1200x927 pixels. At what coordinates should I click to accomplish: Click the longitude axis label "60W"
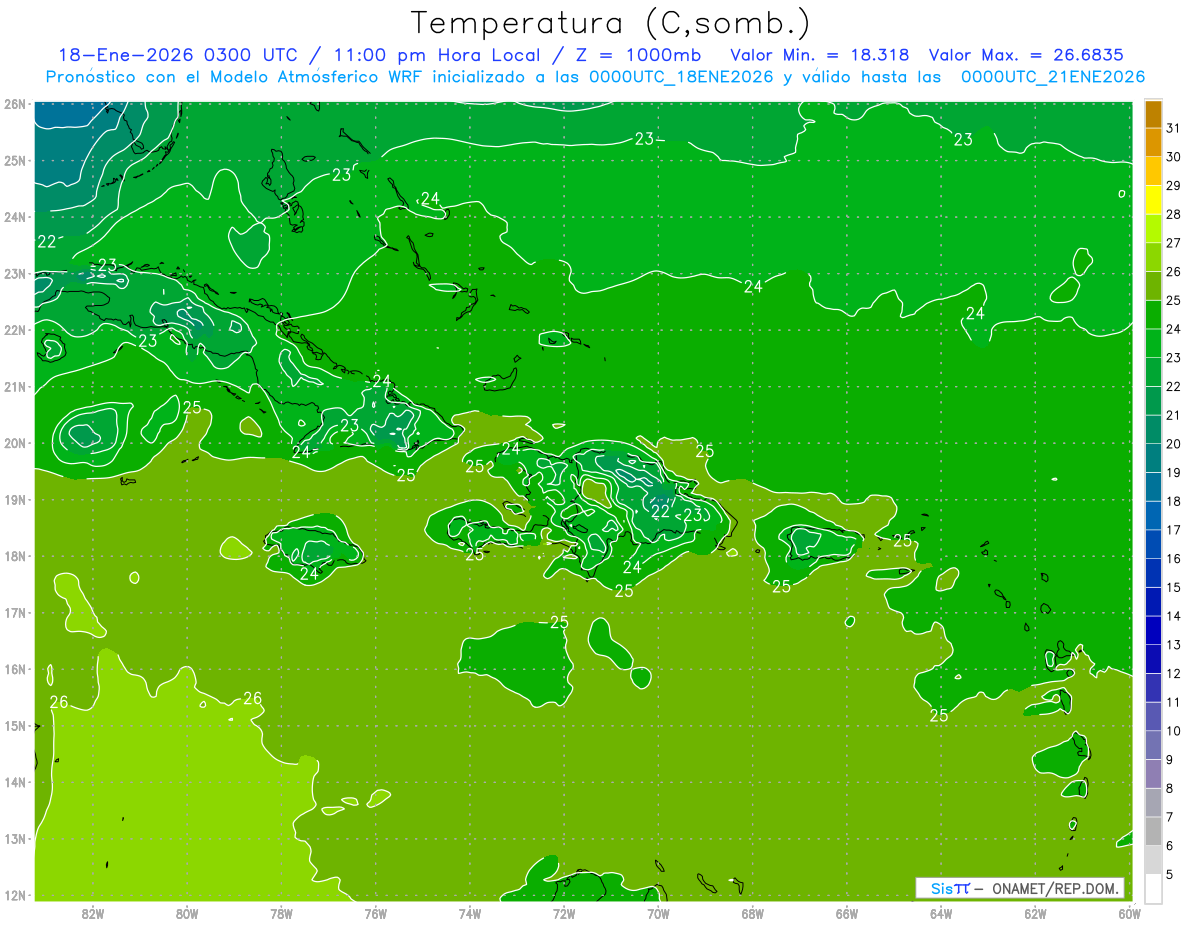(1129, 913)
